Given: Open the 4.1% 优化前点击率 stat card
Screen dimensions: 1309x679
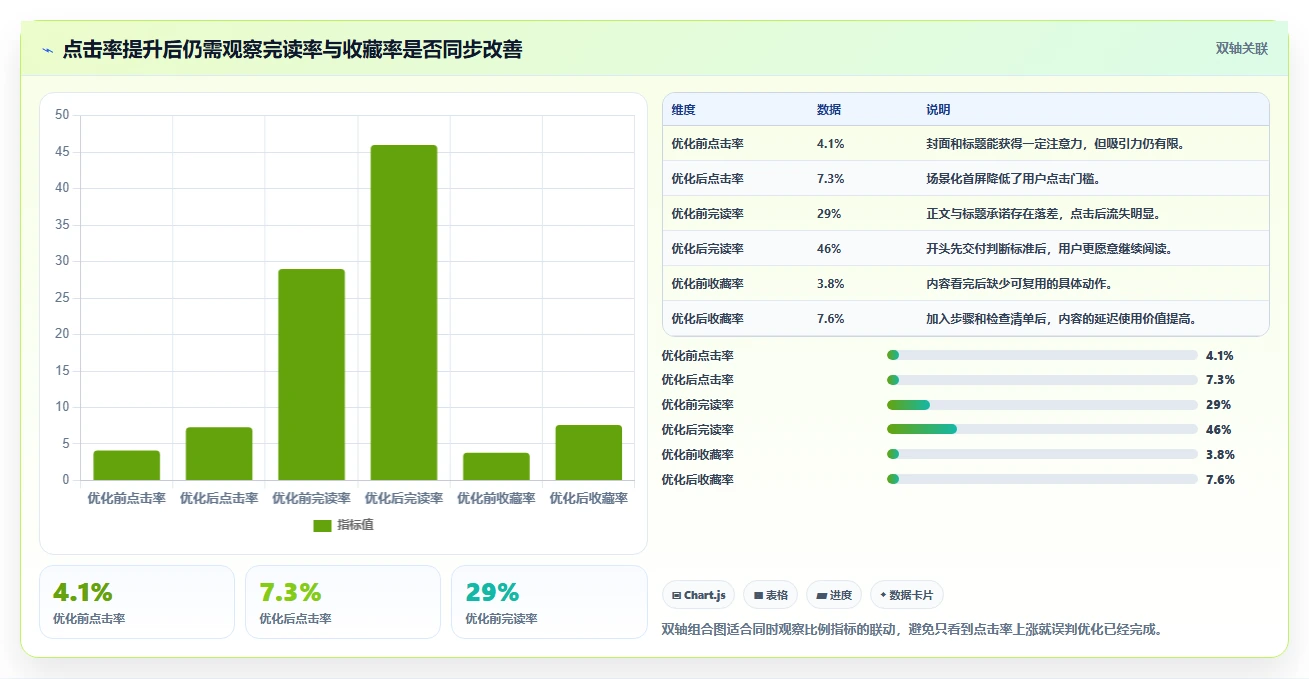Looking at the screenshot, I should tap(137, 602).
